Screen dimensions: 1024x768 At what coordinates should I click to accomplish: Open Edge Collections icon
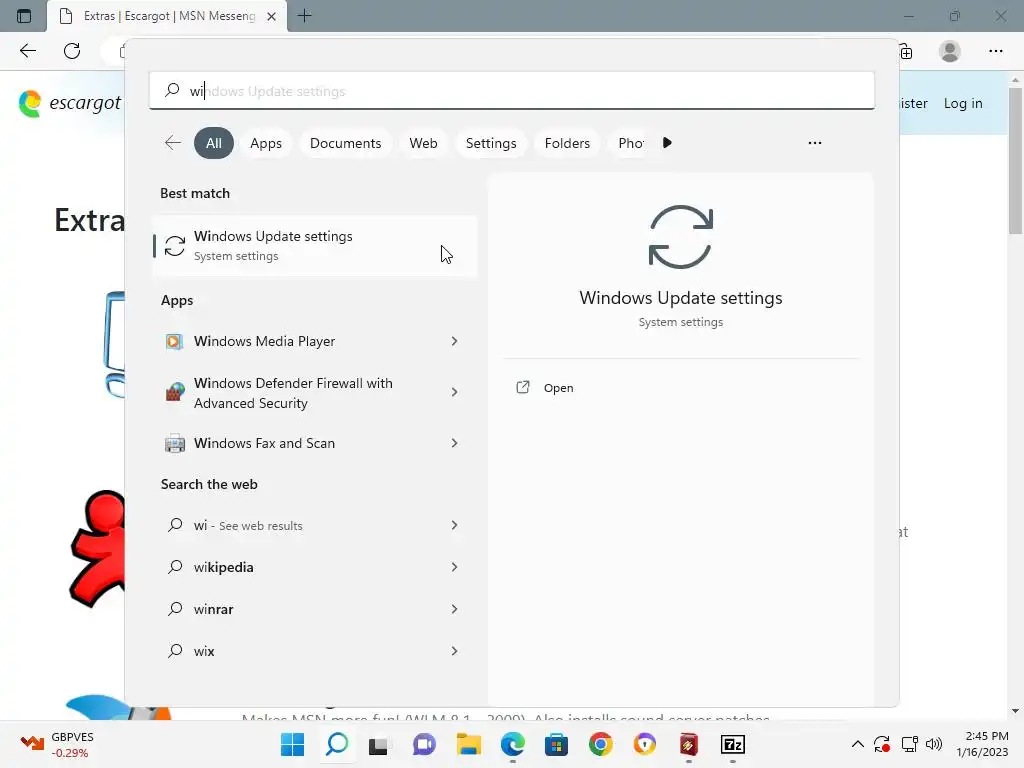tap(906, 52)
